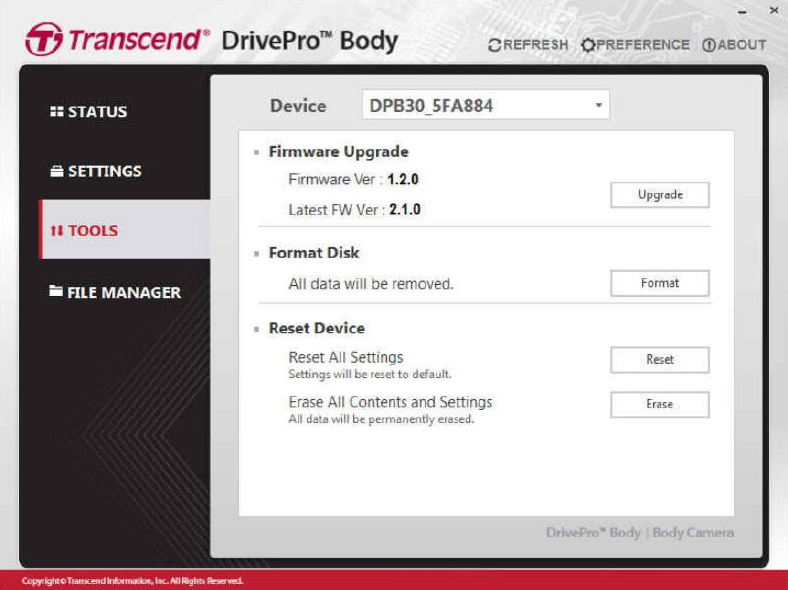
Task: Click 'All data will be removed.' text
Action: pos(371,284)
